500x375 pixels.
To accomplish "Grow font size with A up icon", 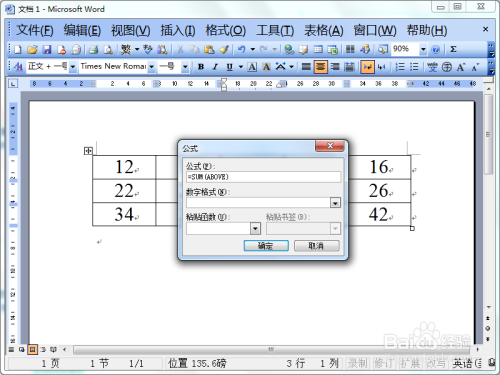I will pyautogui.click(x=461, y=67).
